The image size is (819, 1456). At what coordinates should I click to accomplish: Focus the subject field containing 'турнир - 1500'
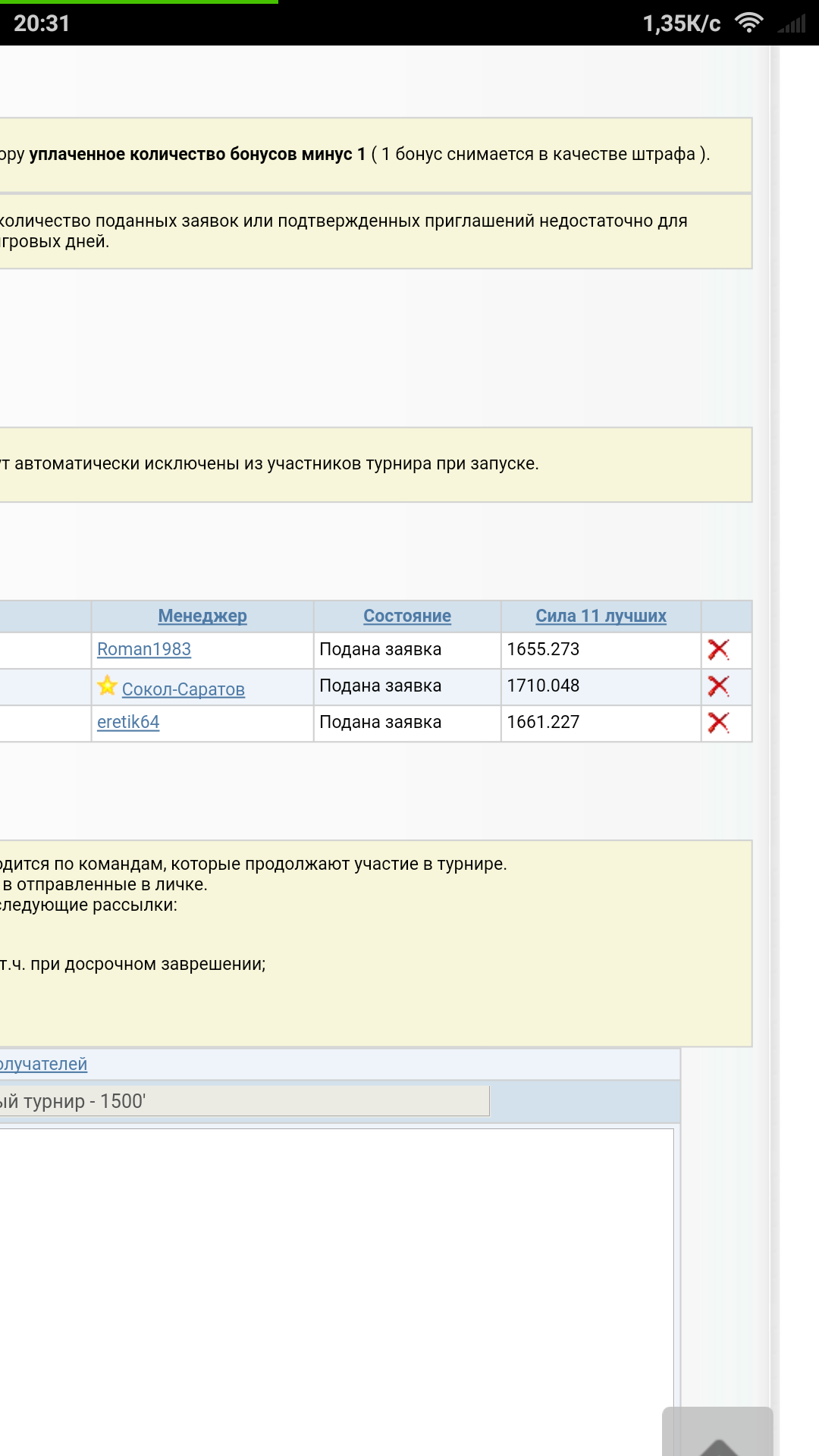243,1101
